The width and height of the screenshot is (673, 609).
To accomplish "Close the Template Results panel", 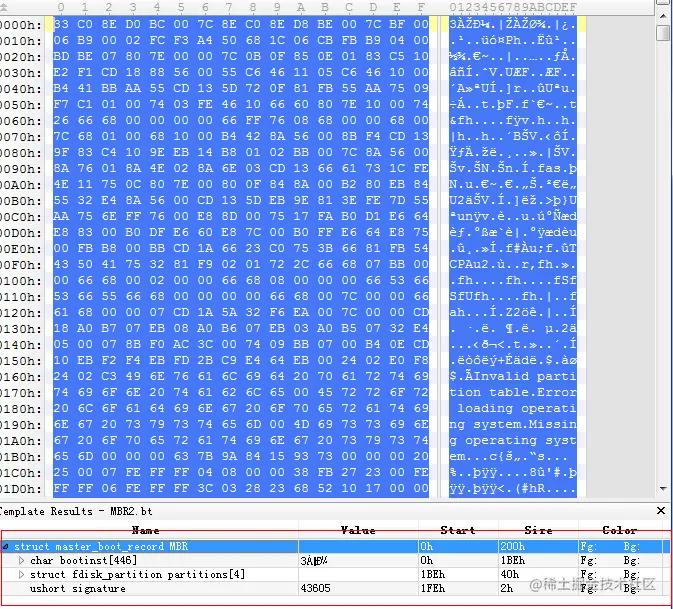I will (661, 511).
